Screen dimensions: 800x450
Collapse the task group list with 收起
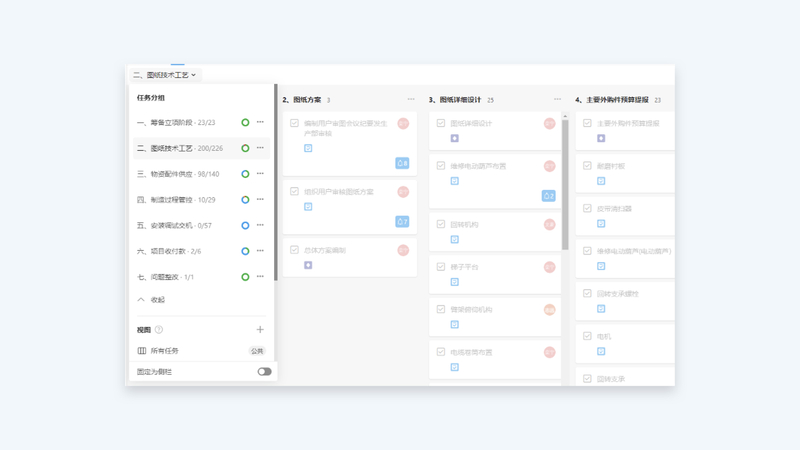[x=151, y=300]
